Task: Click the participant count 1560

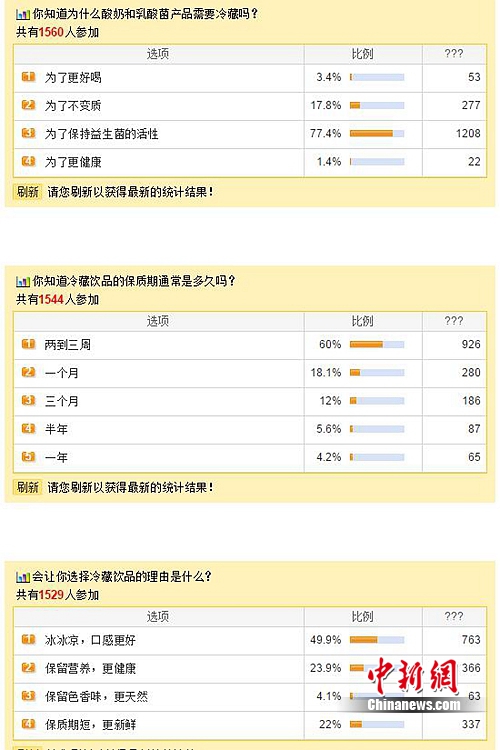Action: click(51, 32)
